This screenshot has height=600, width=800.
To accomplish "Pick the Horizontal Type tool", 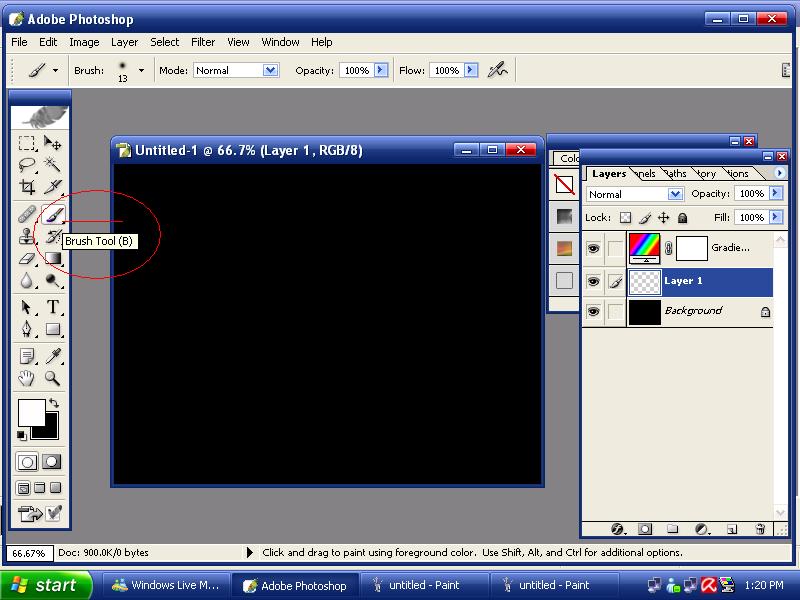I will [x=53, y=307].
